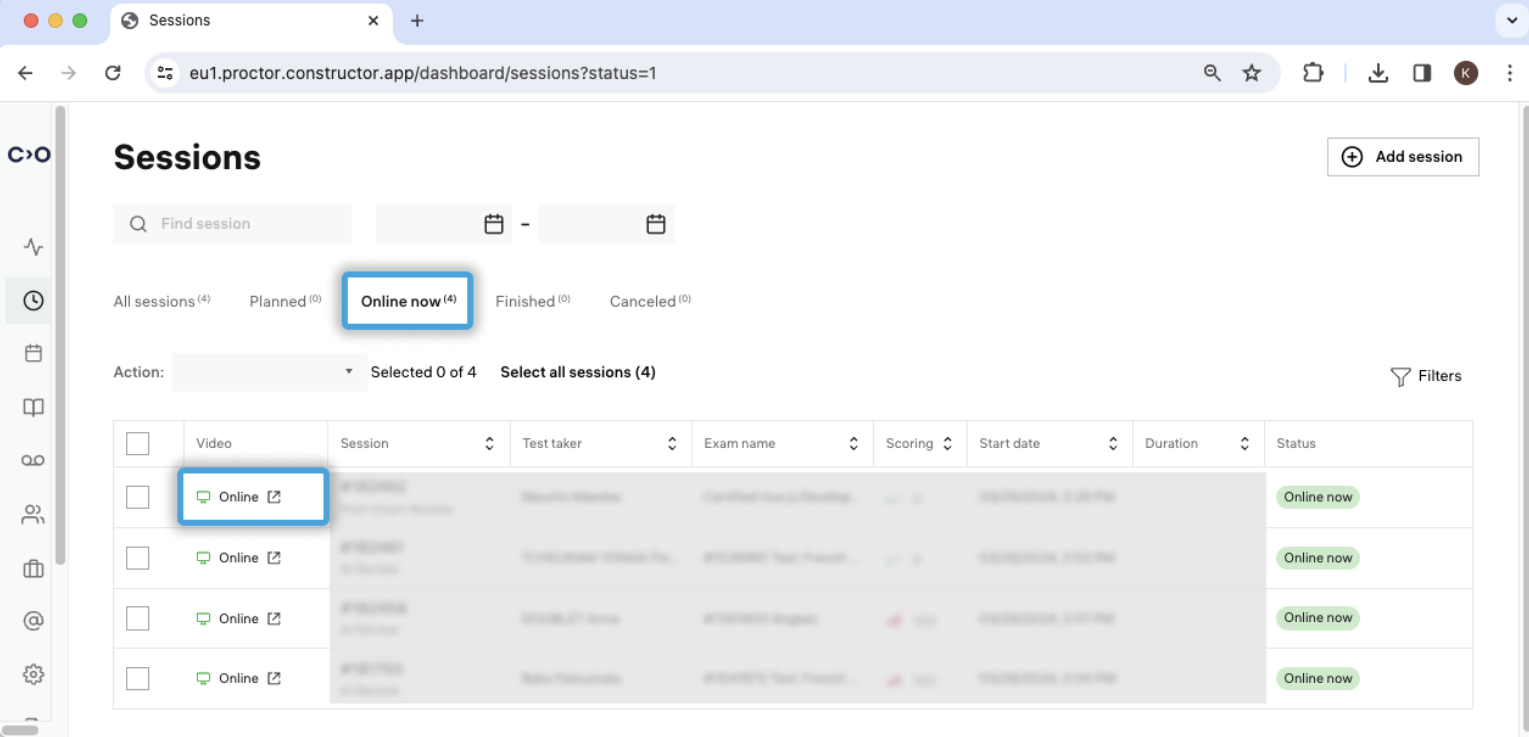Image resolution: width=1529 pixels, height=737 pixels.
Task: Click the users icon in left sidebar
Action: 33,515
